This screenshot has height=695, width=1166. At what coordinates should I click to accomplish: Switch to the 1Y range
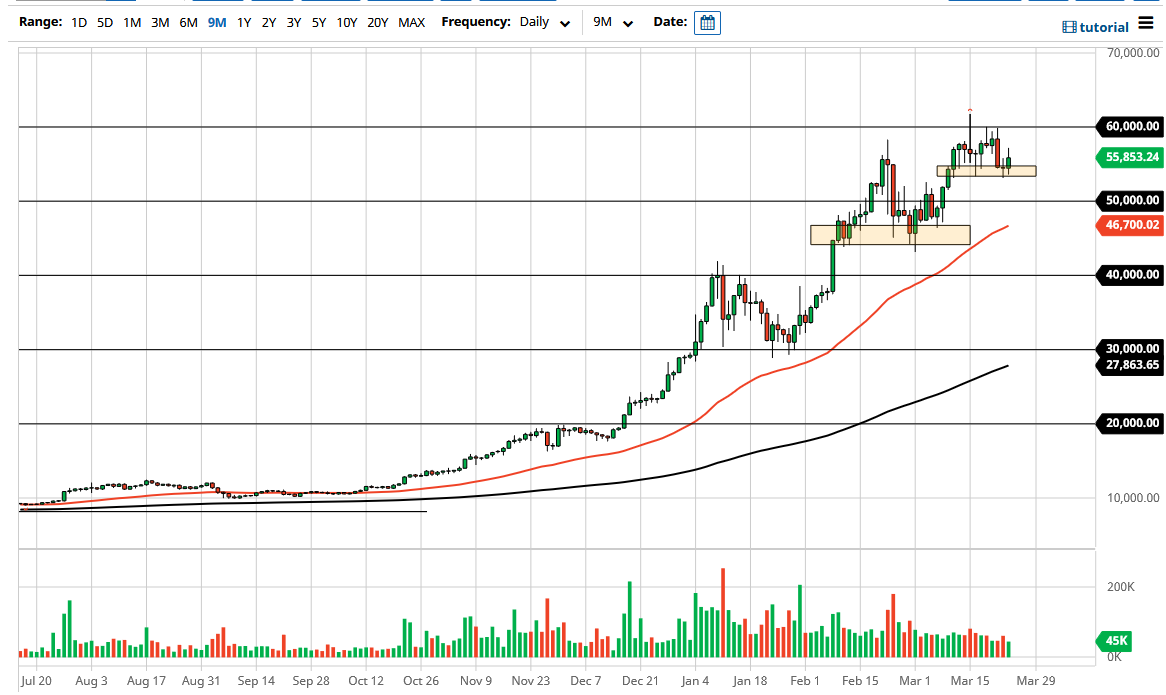[243, 22]
